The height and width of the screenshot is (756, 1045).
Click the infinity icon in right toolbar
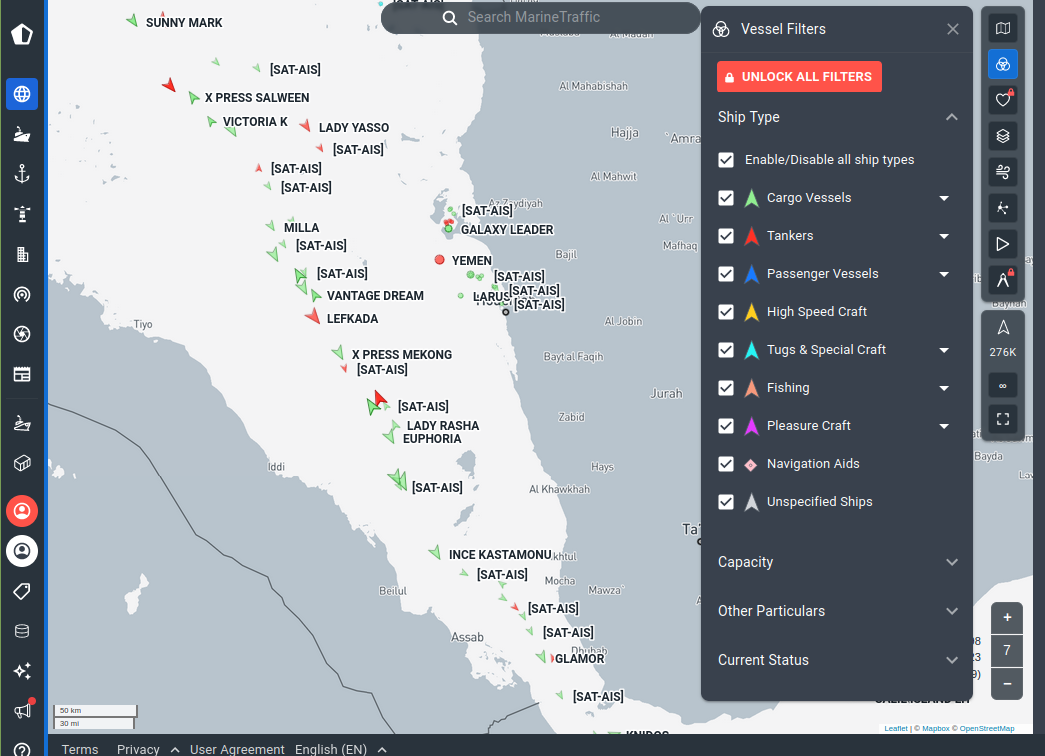[1003, 386]
